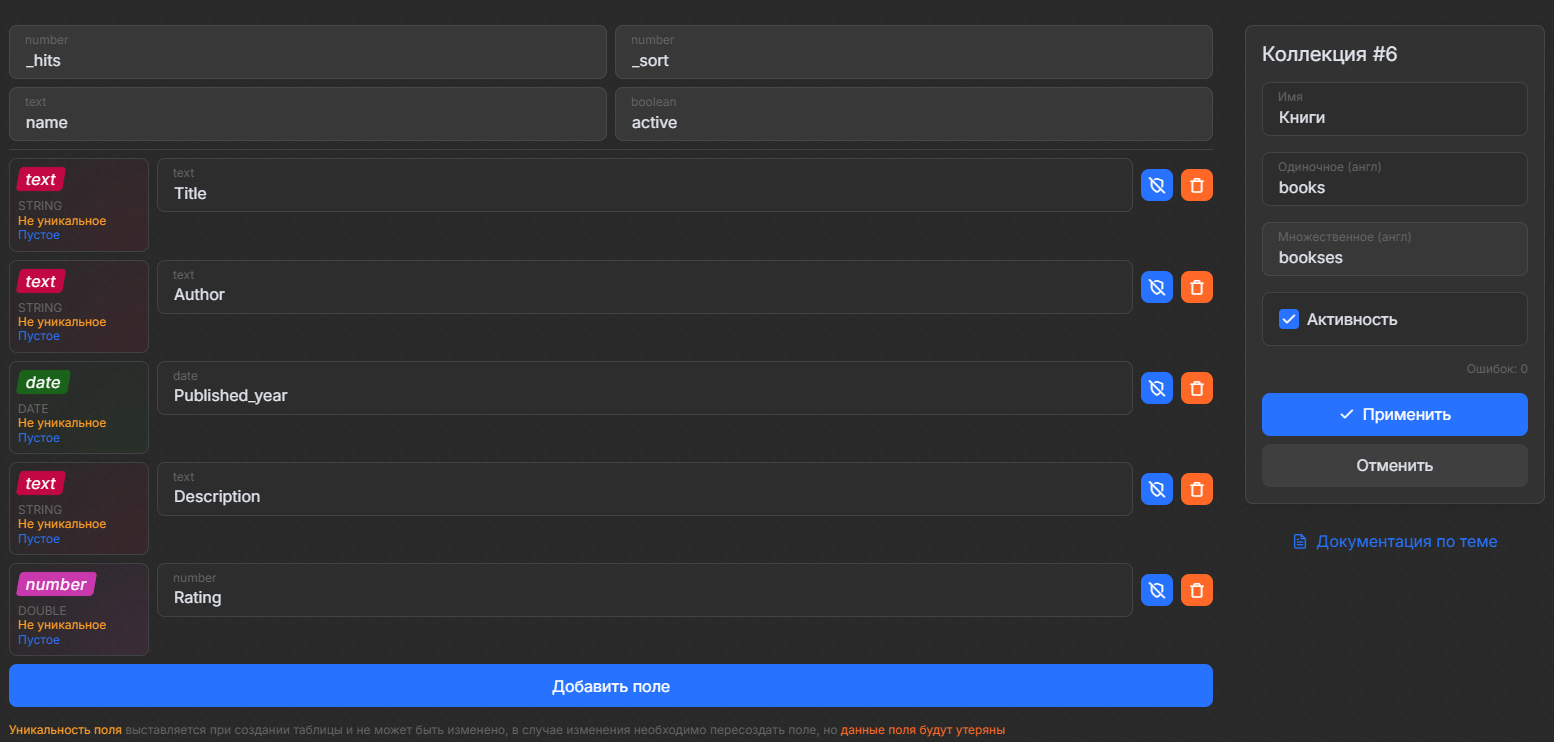Open type badge 'number' for Rating

point(56,584)
